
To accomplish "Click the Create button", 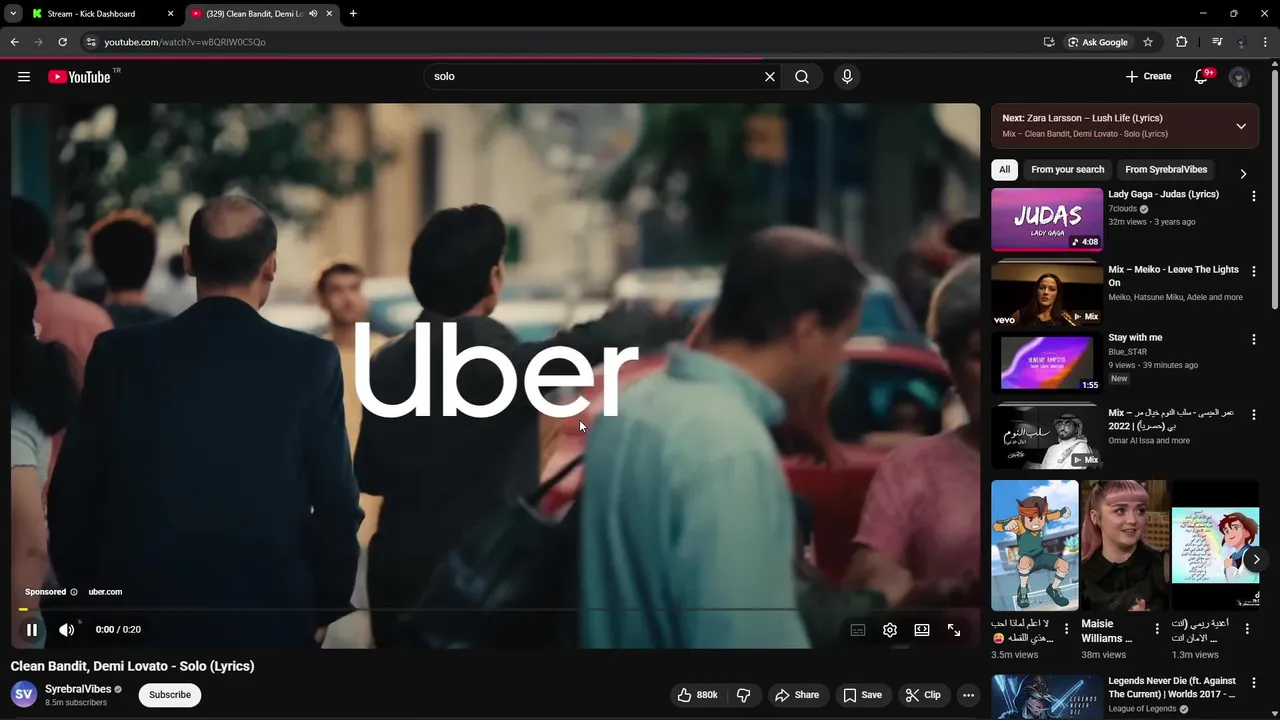I will tap(1148, 77).
